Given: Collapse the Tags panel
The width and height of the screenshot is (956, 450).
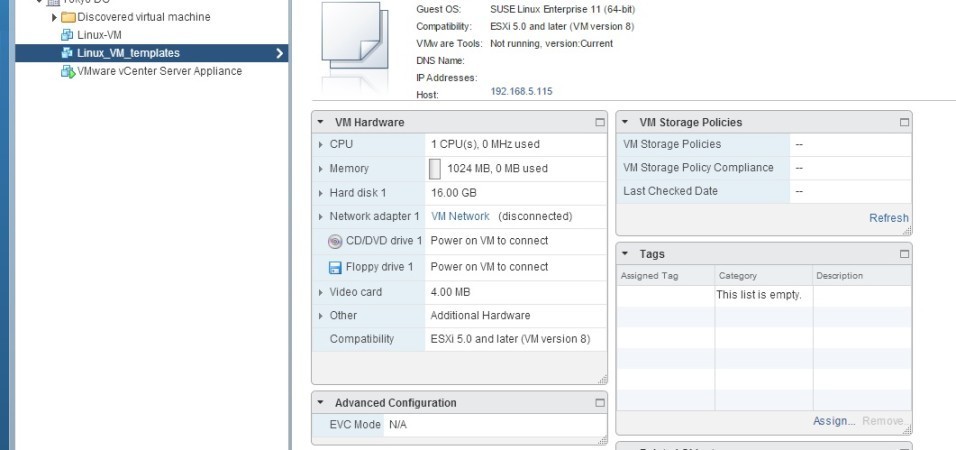Looking at the screenshot, I should 624,254.
